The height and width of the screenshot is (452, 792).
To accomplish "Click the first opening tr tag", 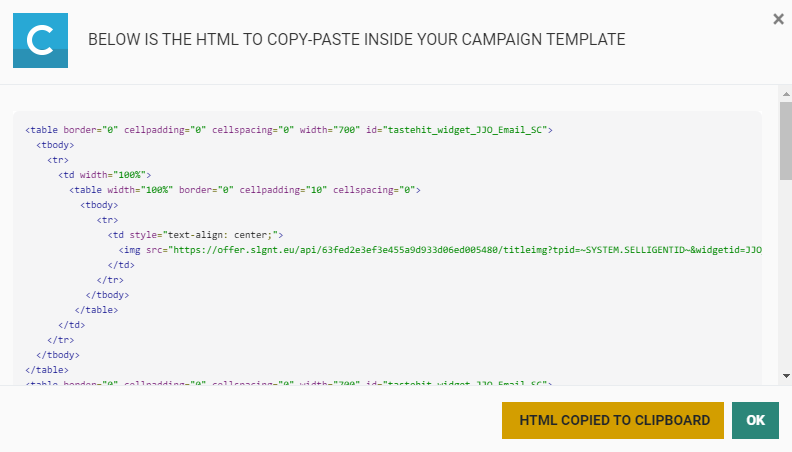I will (58, 160).
